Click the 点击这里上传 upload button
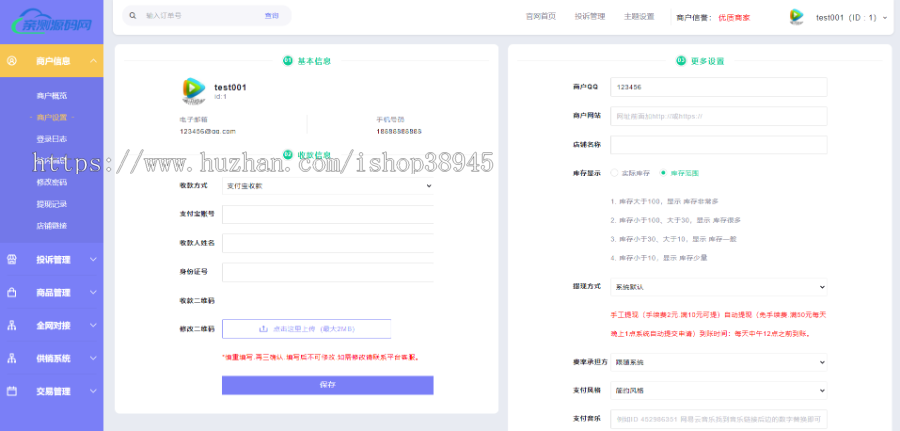This screenshot has width=900, height=431. (306, 329)
